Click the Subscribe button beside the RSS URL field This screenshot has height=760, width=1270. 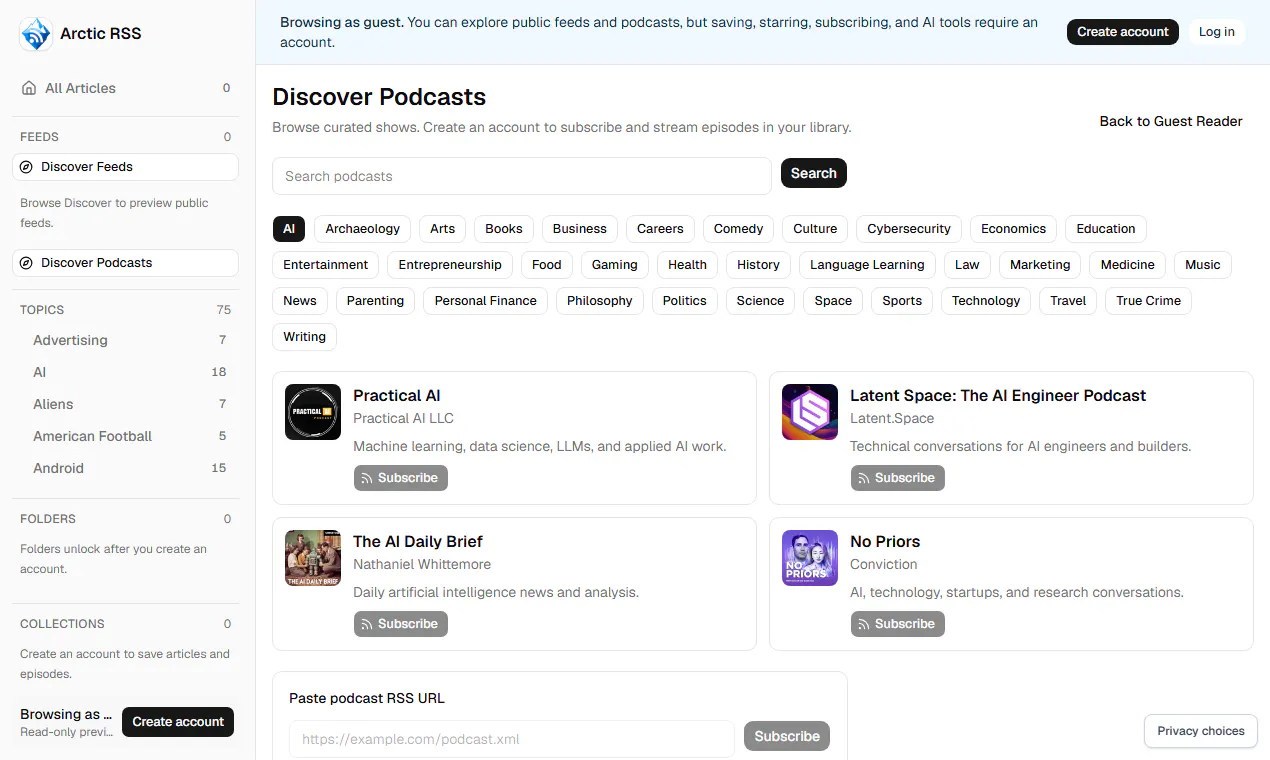coord(787,736)
